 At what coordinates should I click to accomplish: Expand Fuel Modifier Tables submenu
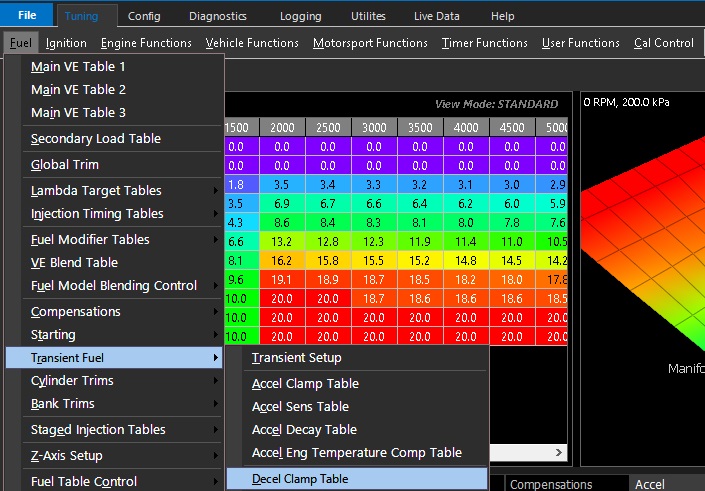[114, 240]
